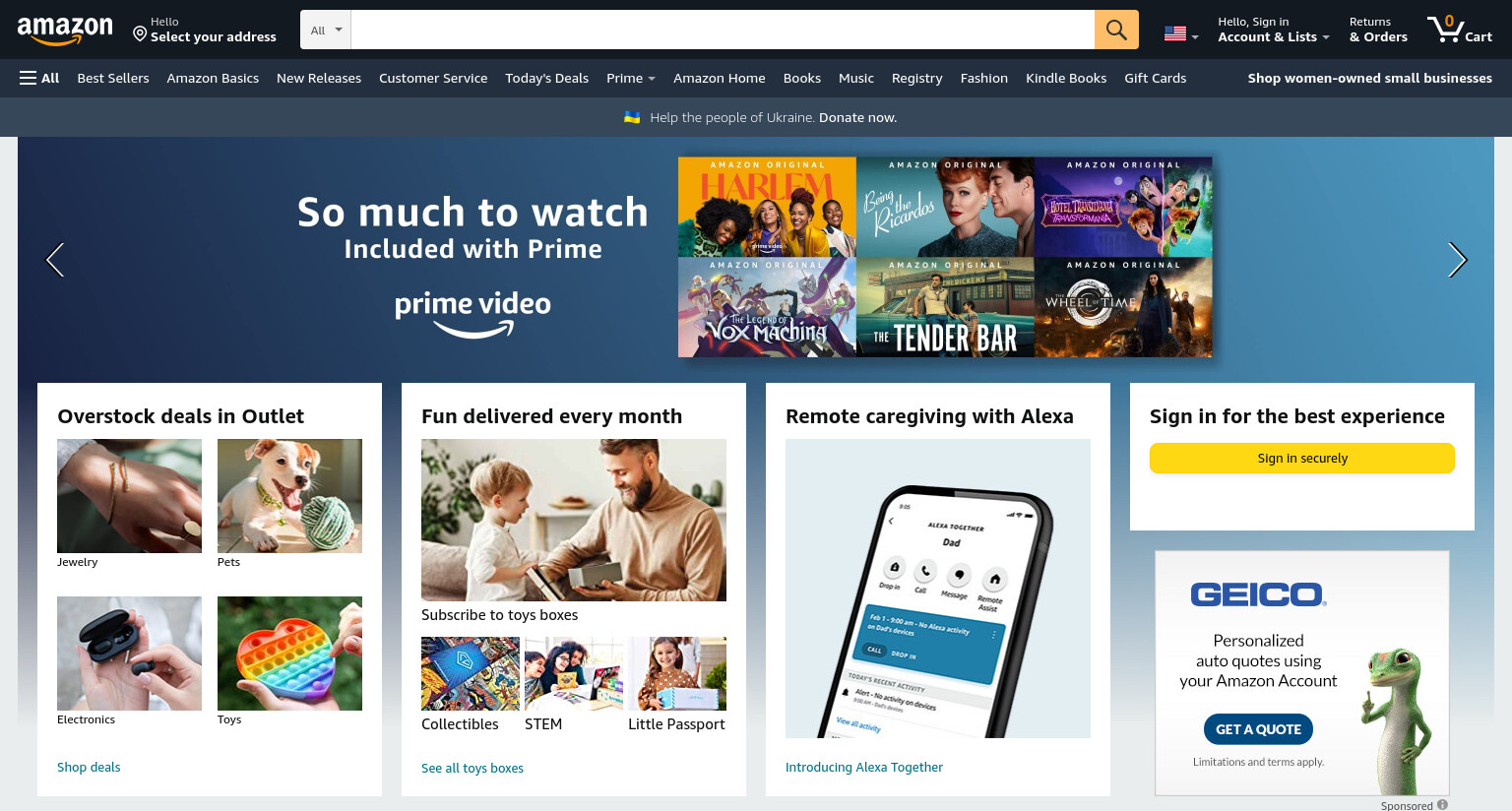Open Books nav item
Viewport: 1512px width, 811px height.
[802, 78]
